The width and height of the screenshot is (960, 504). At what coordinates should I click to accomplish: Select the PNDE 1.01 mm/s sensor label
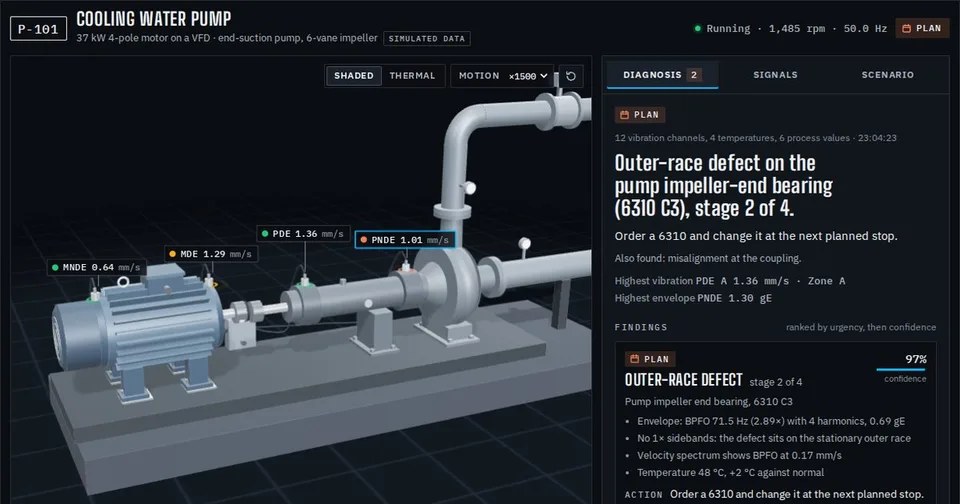tap(405, 239)
